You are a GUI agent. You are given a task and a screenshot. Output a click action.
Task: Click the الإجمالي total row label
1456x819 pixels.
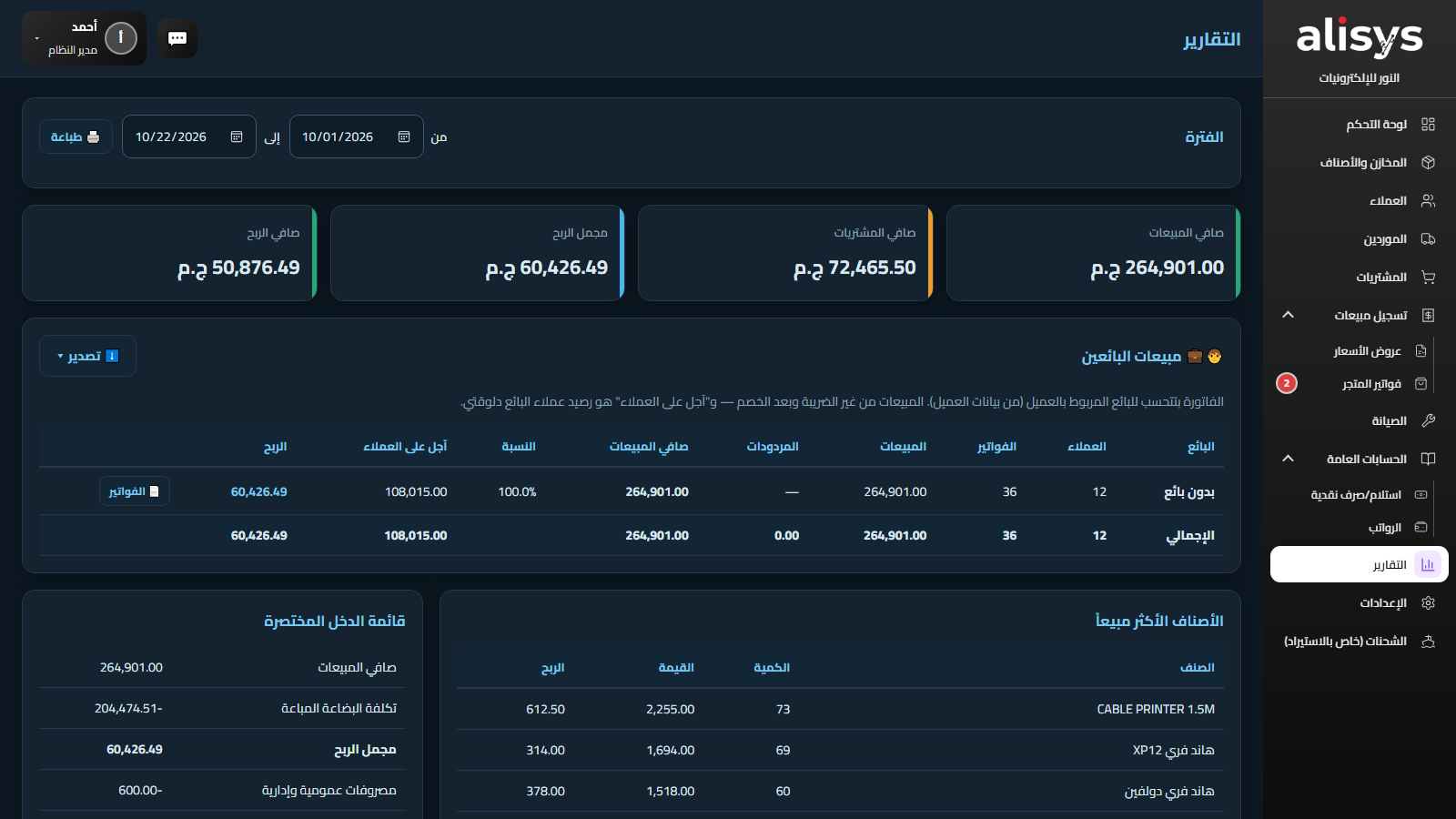pyautogui.click(x=1190, y=535)
